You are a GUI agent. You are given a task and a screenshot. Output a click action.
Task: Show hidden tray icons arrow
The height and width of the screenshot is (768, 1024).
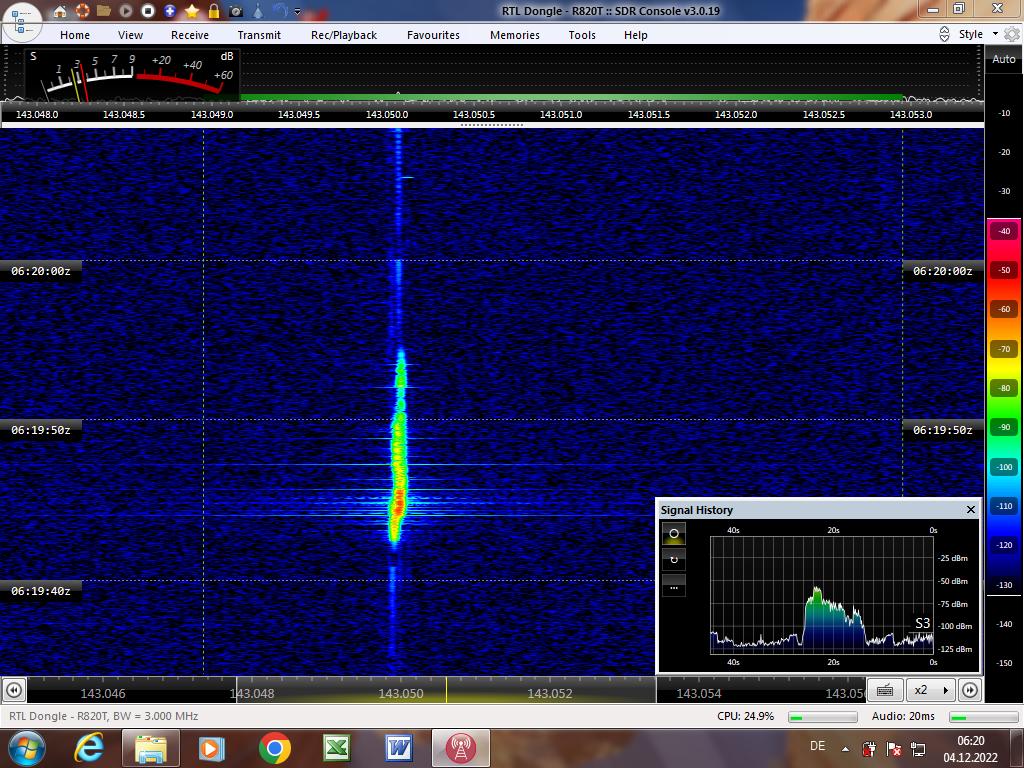coord(846,749)
